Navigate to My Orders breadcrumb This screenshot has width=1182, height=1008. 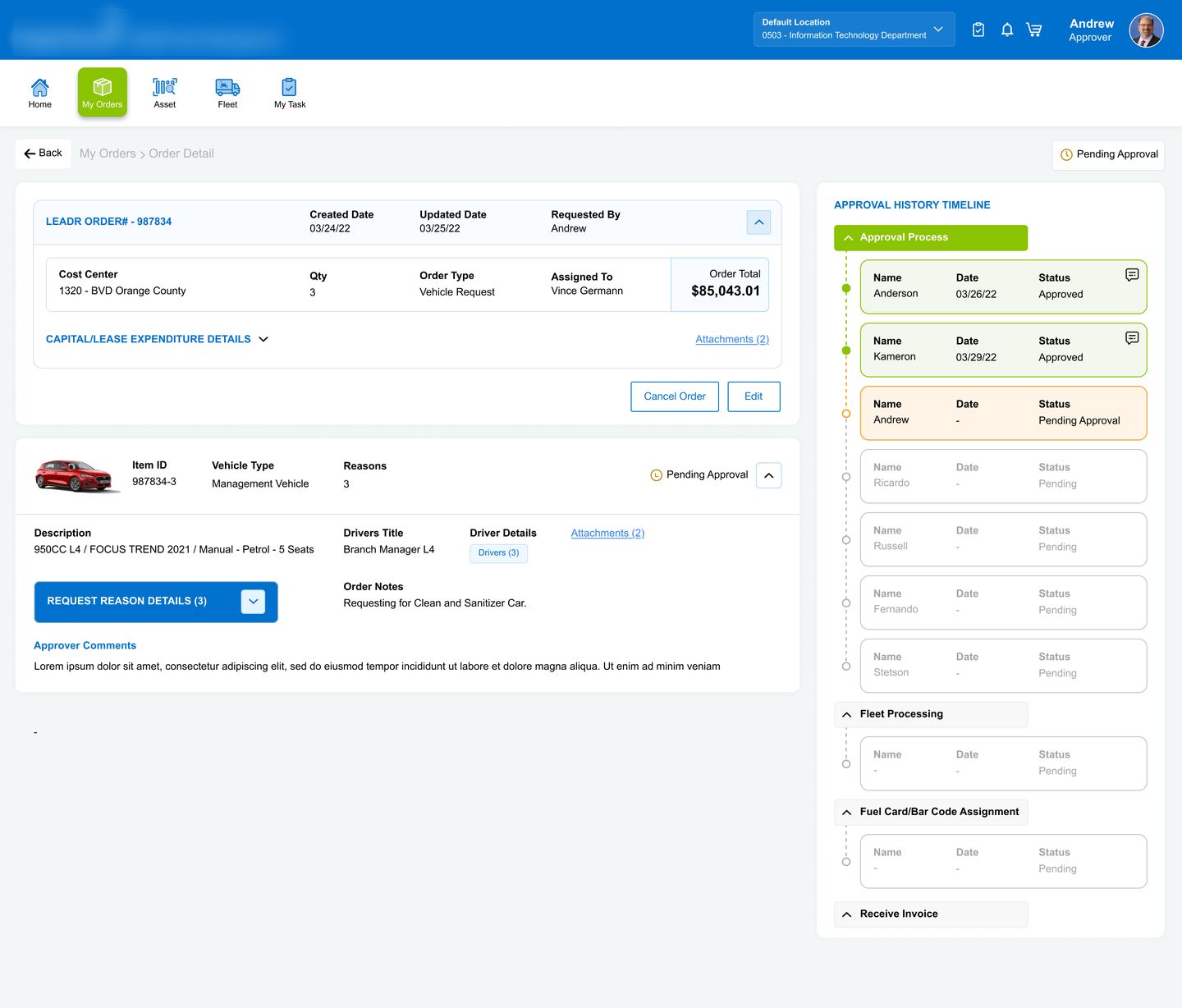(x=108, y=153)
